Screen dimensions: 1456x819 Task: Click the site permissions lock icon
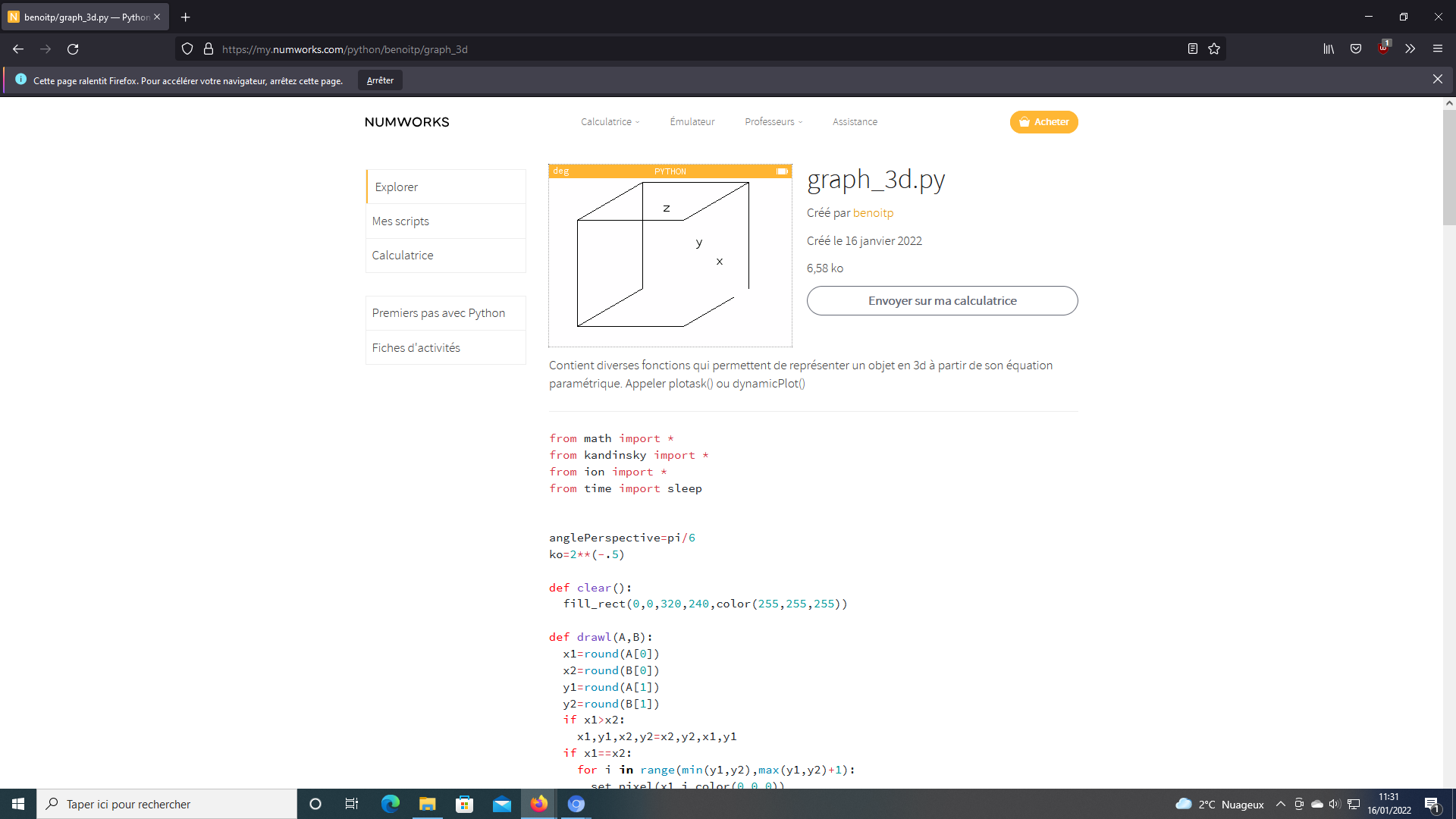coord(209,49)
